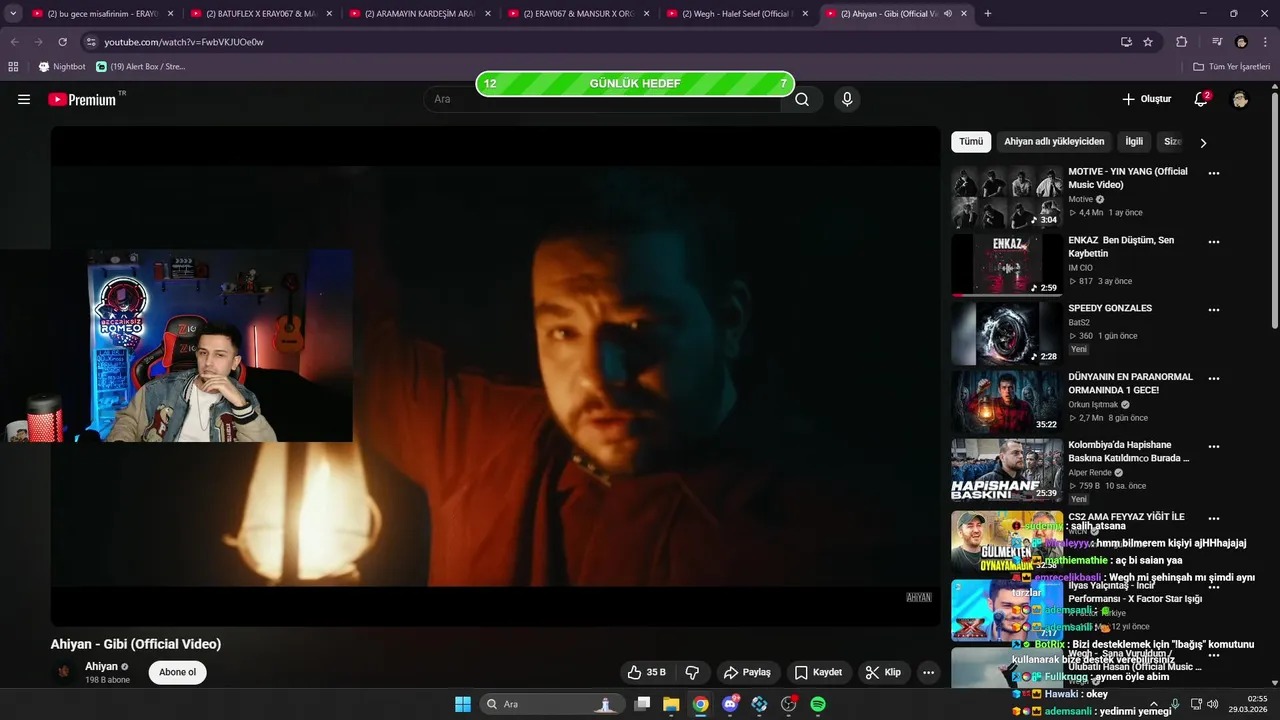Open the Chrome extensions puzzle icon
1280x720 pixels.
tap(1181, 42)
